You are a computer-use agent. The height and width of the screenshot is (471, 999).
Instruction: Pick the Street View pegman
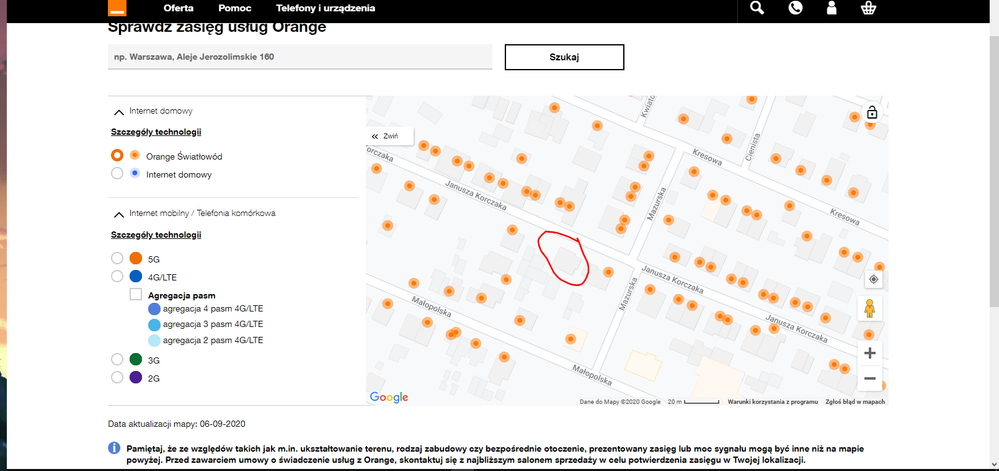pyautogui.click(x=870, y=309)
